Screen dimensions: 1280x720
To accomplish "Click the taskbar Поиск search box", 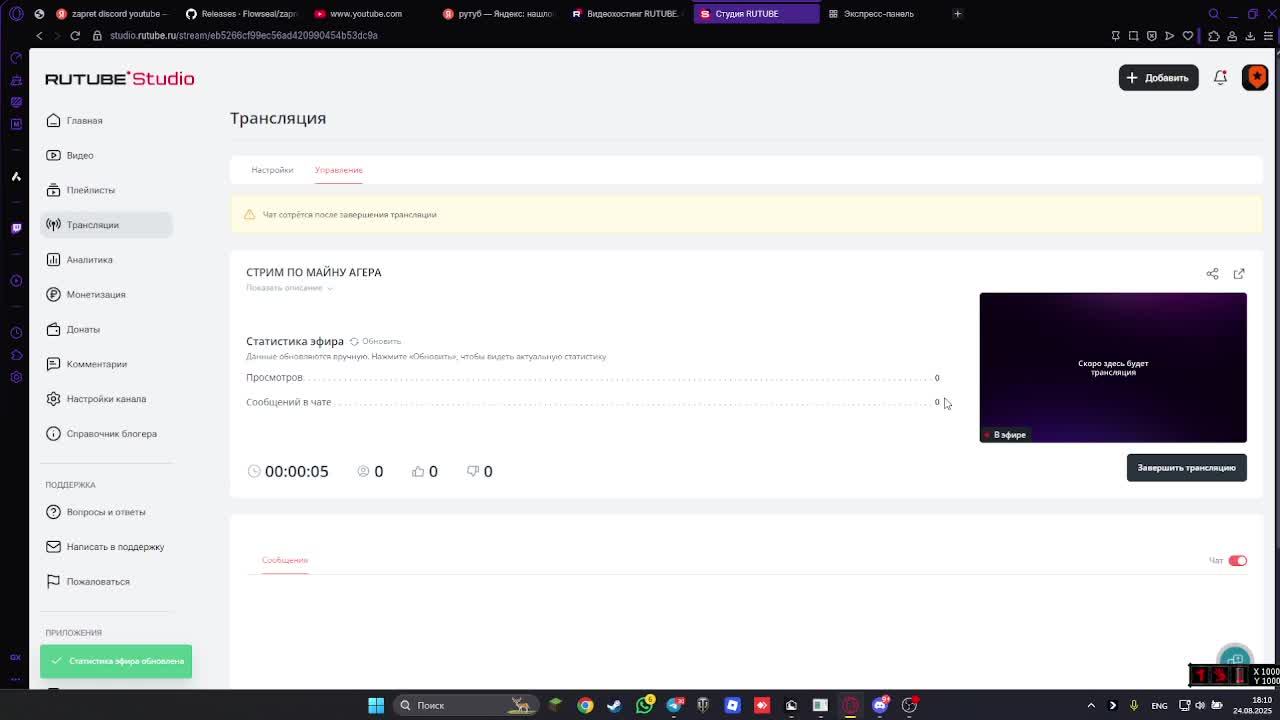I will [467, 705].
